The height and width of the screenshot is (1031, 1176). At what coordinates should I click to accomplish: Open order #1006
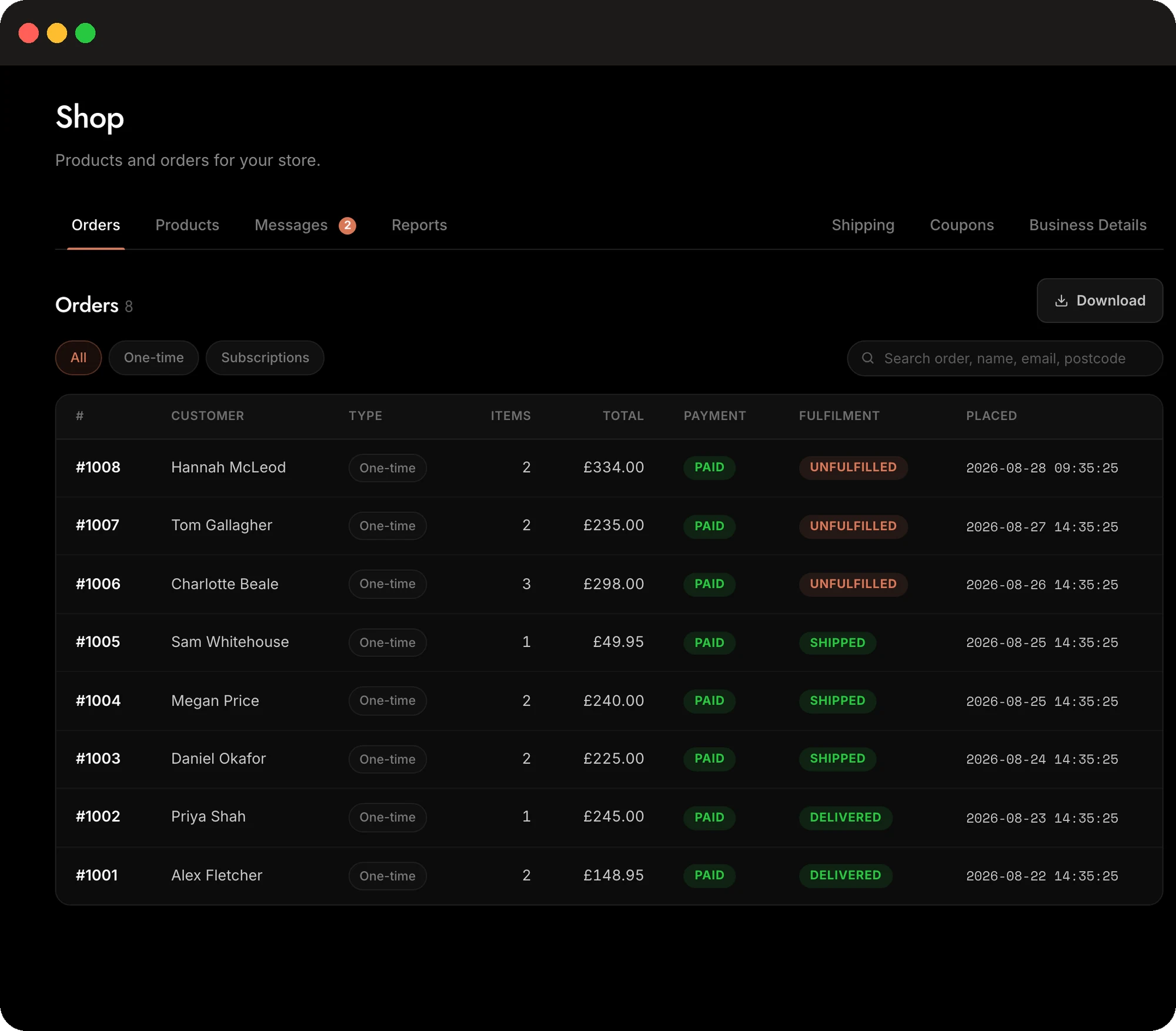click(98, 584)
